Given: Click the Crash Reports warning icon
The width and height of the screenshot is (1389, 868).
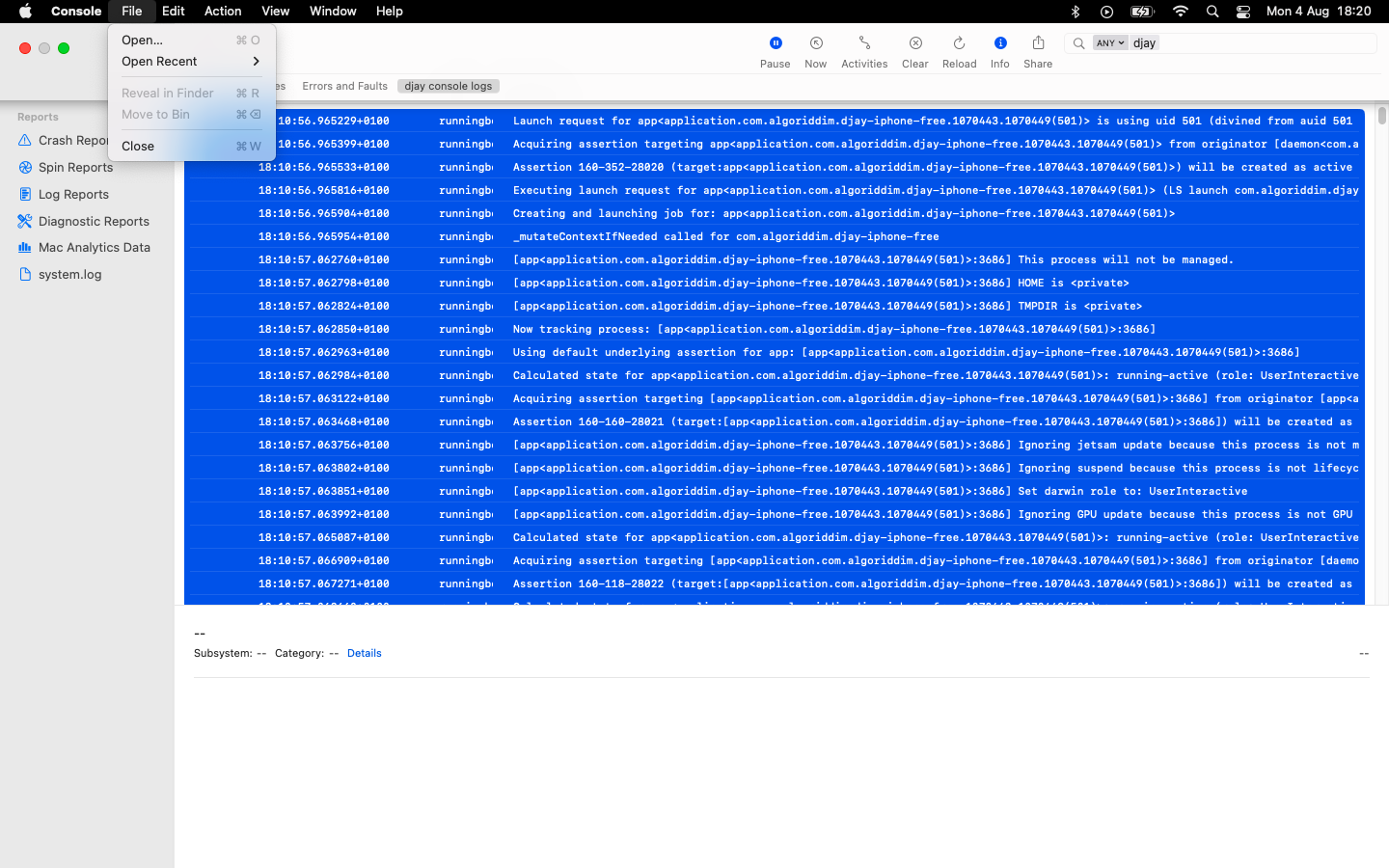Looking at the screenshot, I should coord(25,140).
